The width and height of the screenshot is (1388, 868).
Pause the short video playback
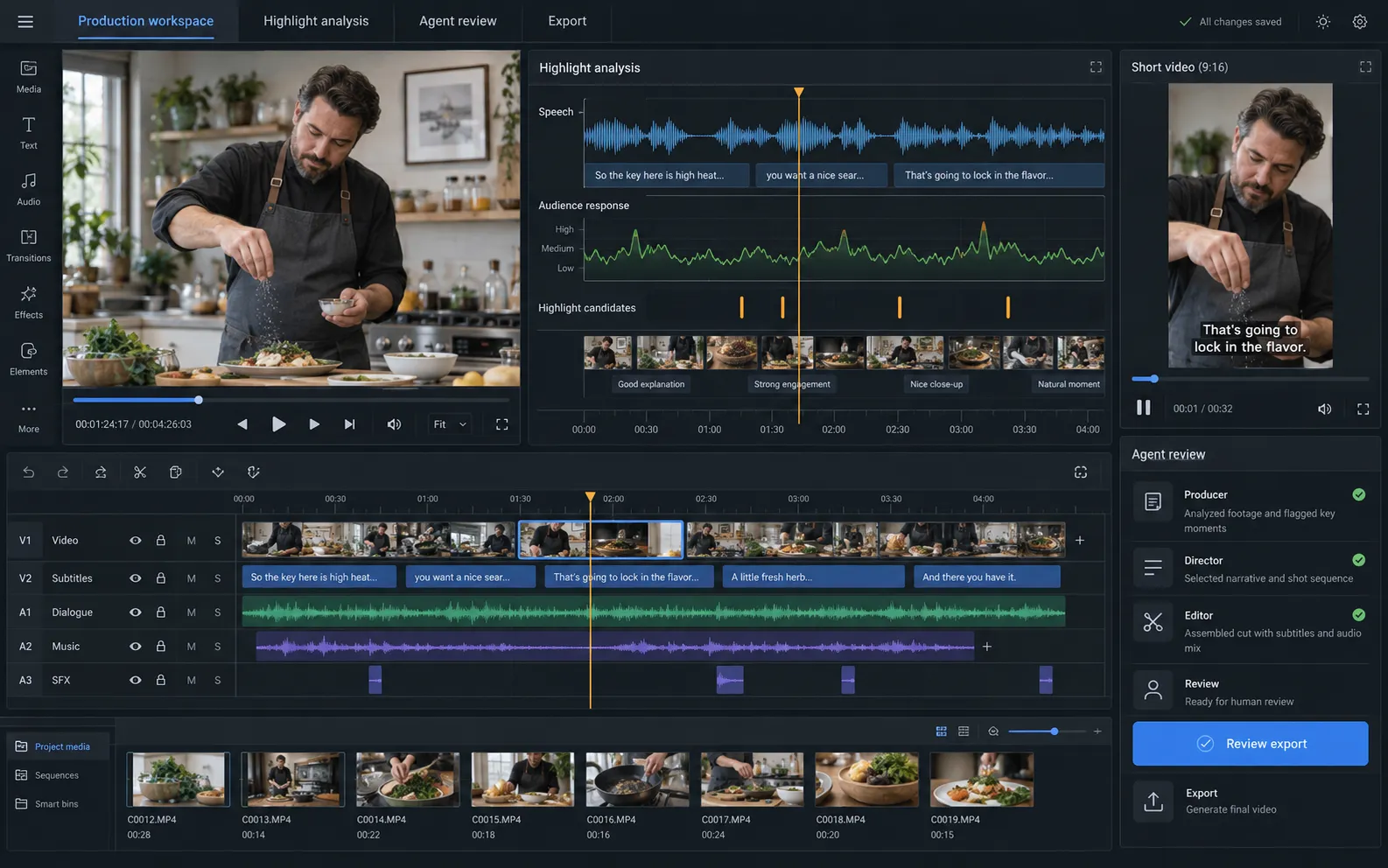(x=1143, y=408)
